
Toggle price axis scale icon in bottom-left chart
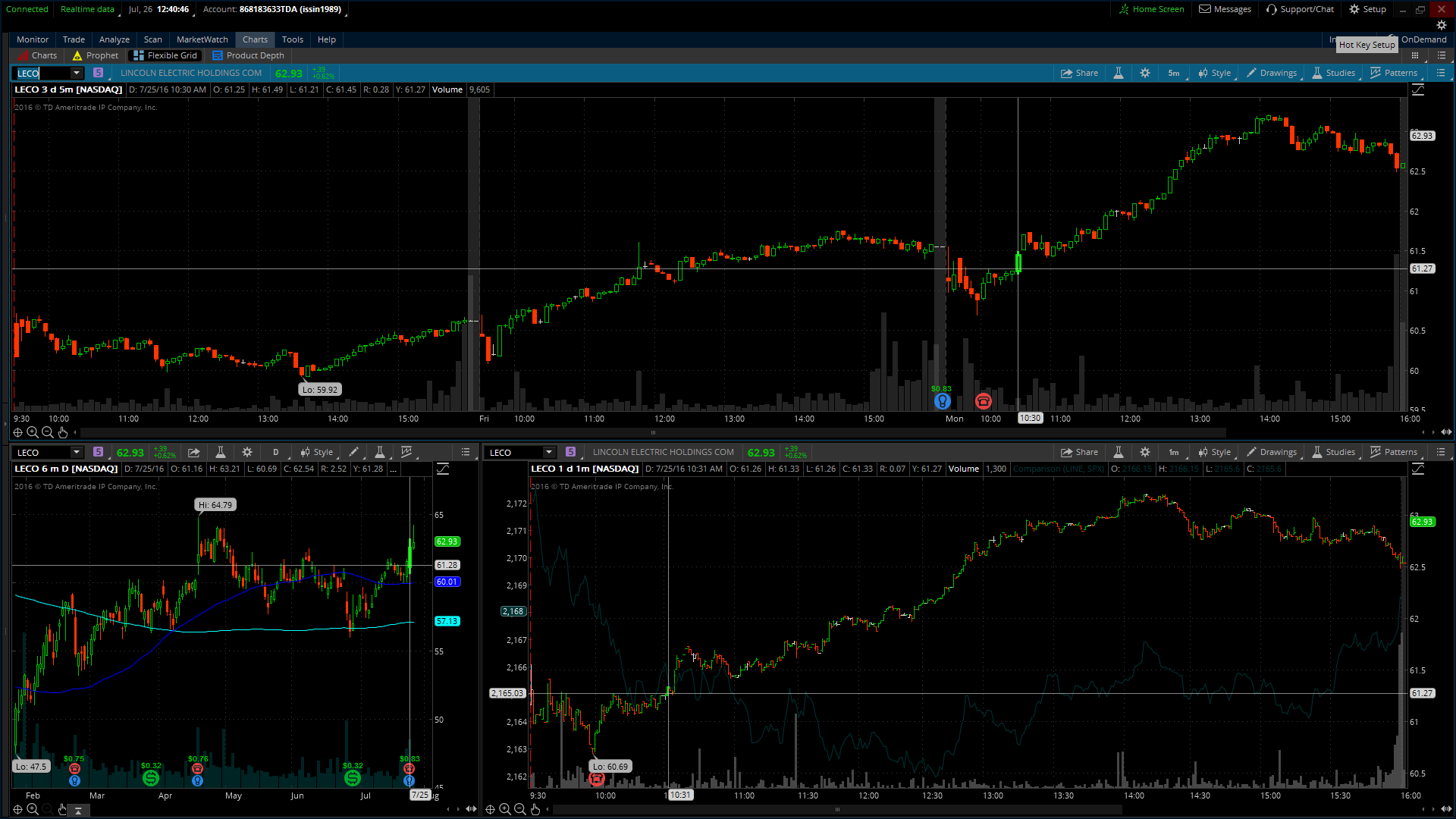(443, 469)
